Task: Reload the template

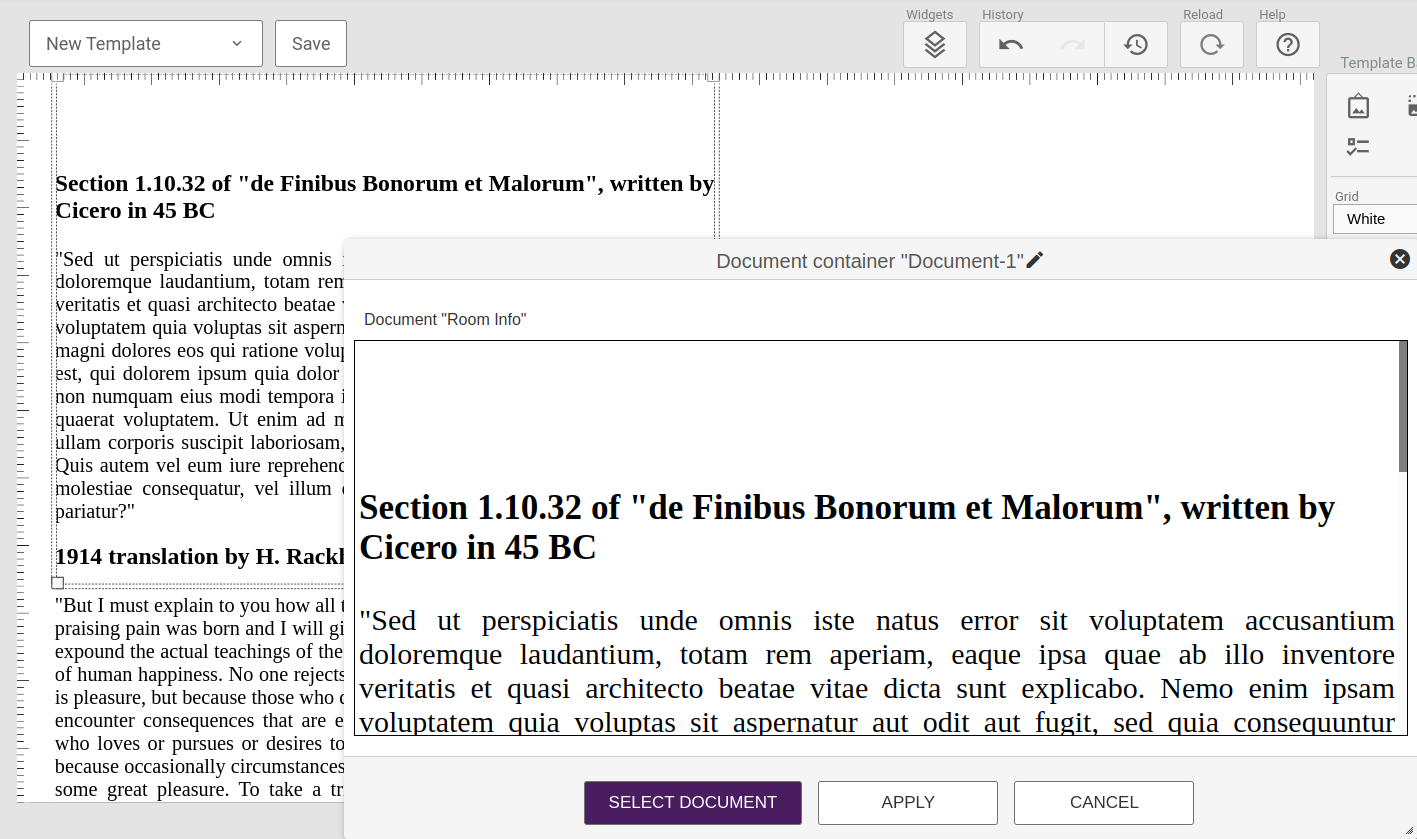Action: [x=1211, y=44]
